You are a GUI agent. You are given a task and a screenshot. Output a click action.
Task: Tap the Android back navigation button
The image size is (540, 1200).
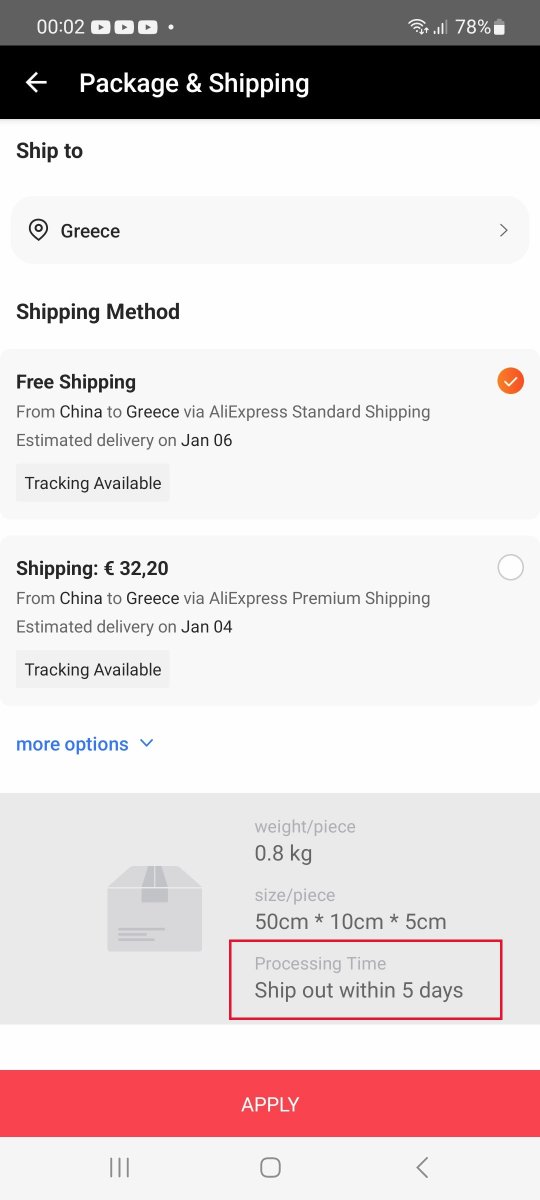(422, 1167)
